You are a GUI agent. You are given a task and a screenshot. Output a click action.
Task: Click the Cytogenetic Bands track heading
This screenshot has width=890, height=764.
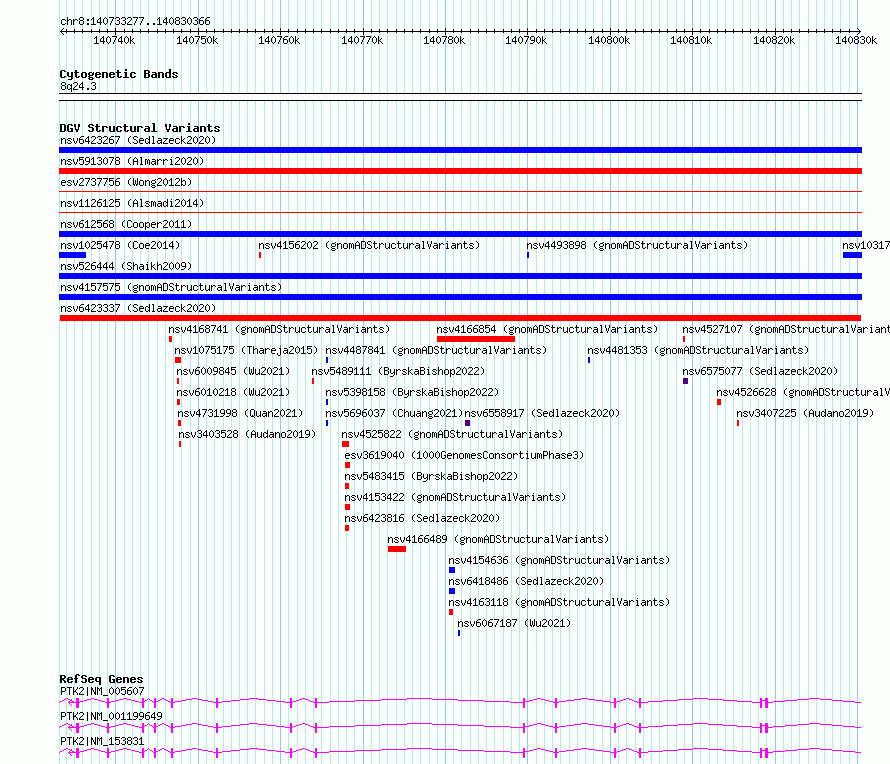[x=119, y=74]
